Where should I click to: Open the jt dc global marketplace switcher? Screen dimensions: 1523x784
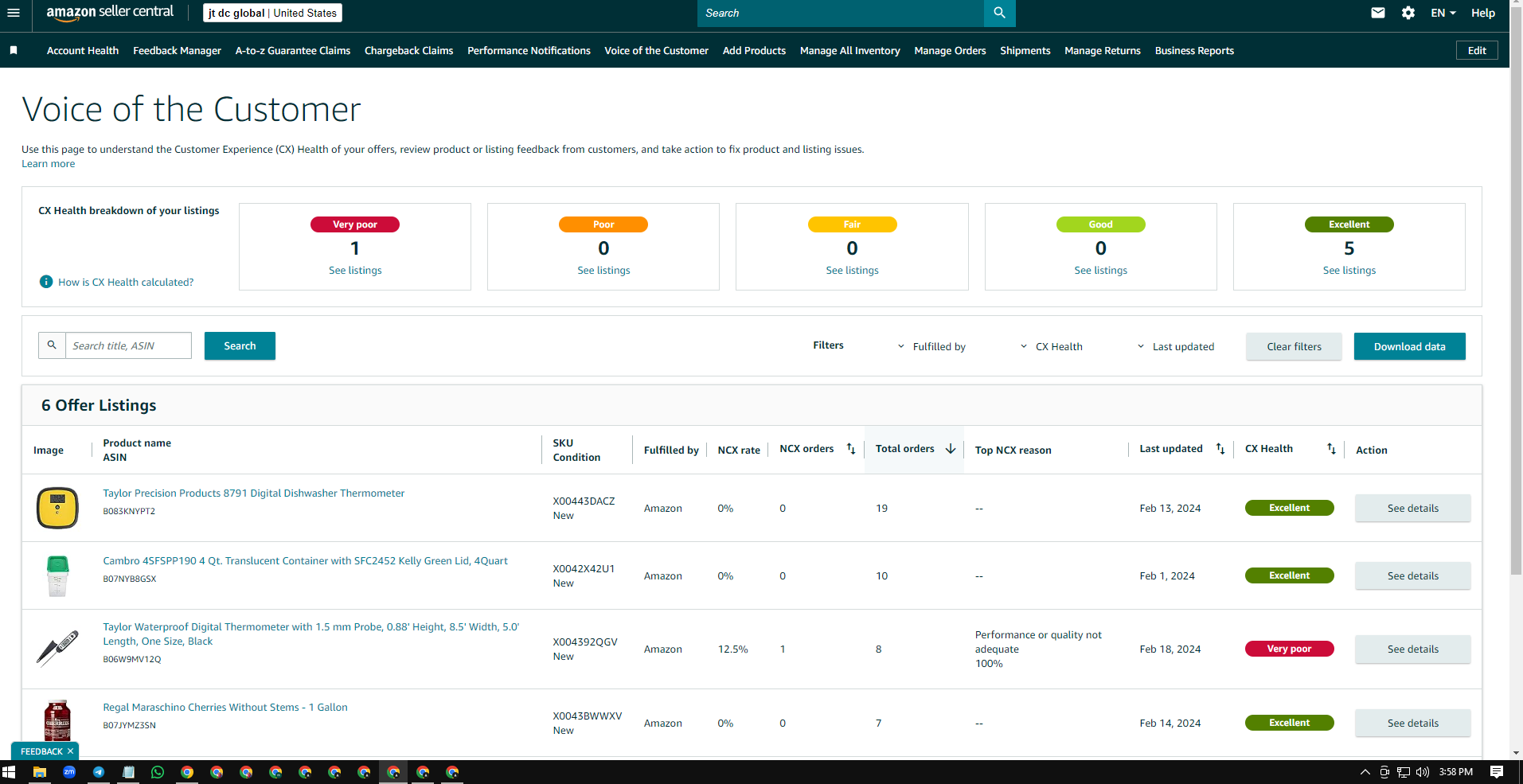pos(272,13)
